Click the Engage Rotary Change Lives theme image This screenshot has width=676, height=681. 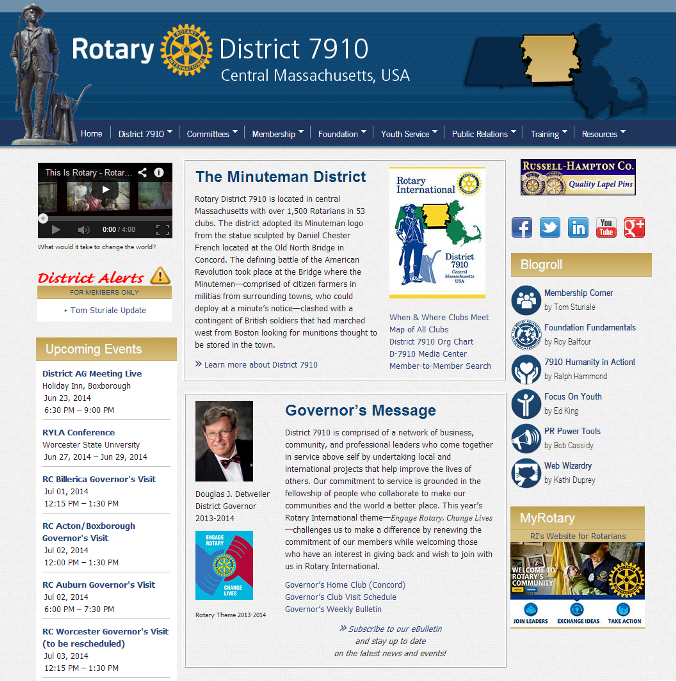[x=224, y=565]
